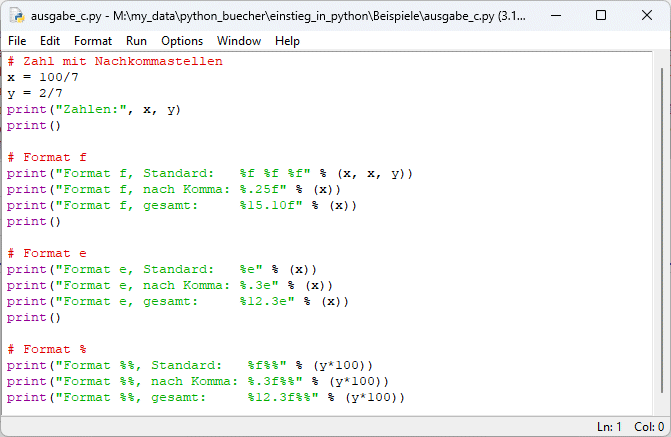Place cursor on the 'x = 100/7' line

(x=42, y=78)
